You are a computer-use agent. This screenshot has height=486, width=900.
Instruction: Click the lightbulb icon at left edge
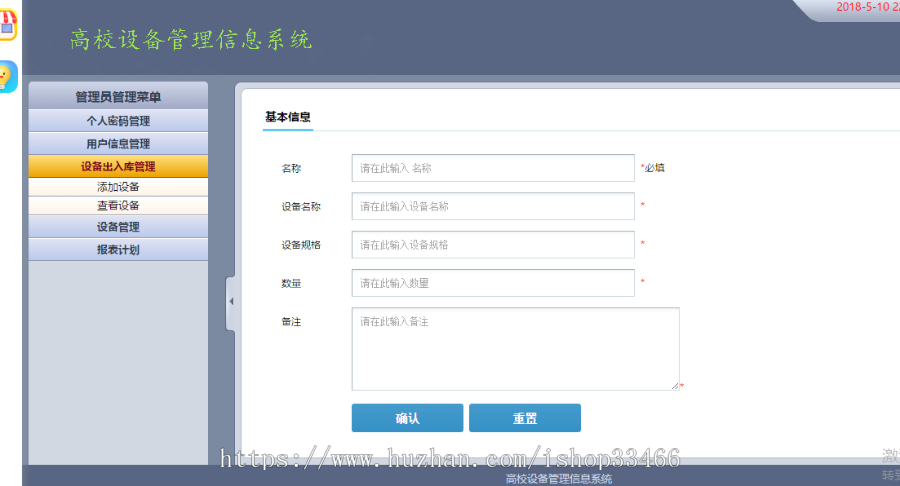coord(7,76)
